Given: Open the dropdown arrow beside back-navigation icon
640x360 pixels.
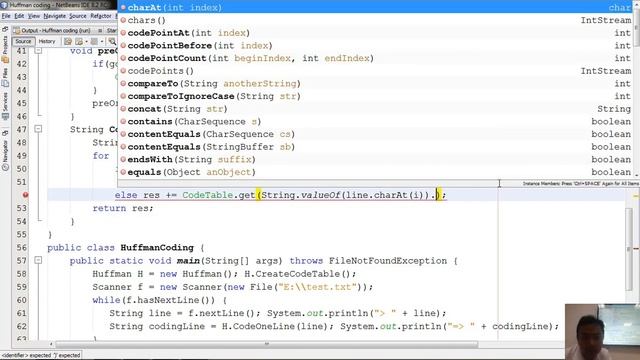Looking at the screenshot, I should pyautogui.click(x=86, y=41).
